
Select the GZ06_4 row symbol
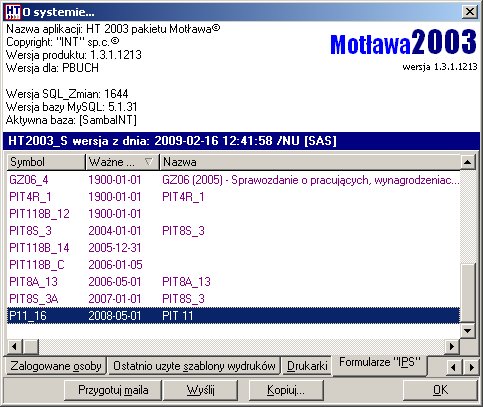tap(29, 180)
